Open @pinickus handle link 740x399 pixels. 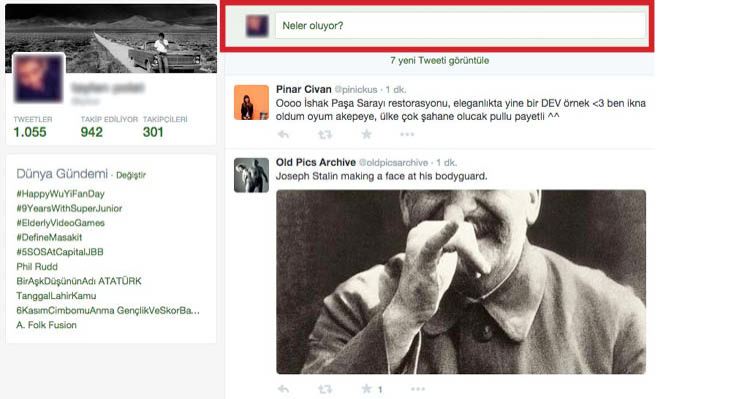pyautogui.click(x=356, y=90)
